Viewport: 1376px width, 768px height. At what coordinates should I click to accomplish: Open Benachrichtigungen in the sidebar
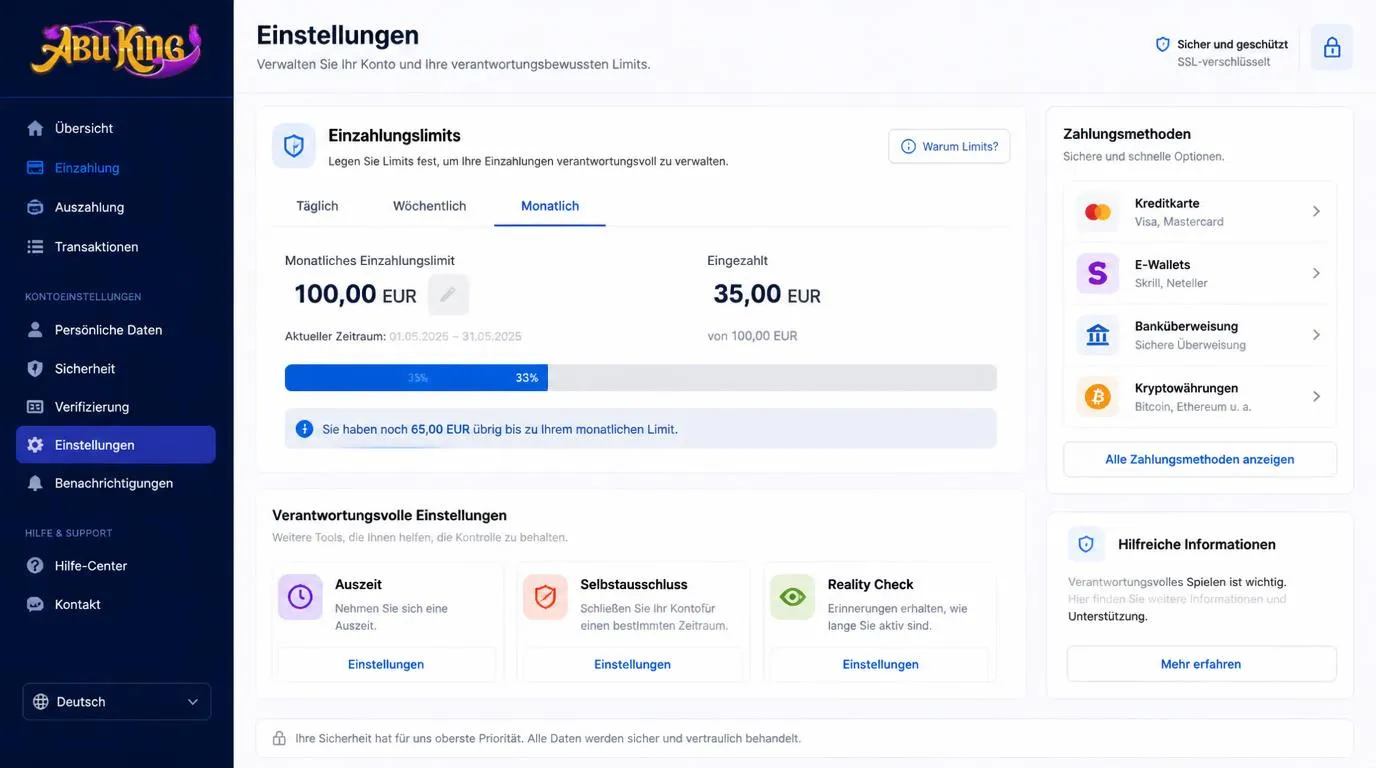pyautogui.click(x=116, y=483)
